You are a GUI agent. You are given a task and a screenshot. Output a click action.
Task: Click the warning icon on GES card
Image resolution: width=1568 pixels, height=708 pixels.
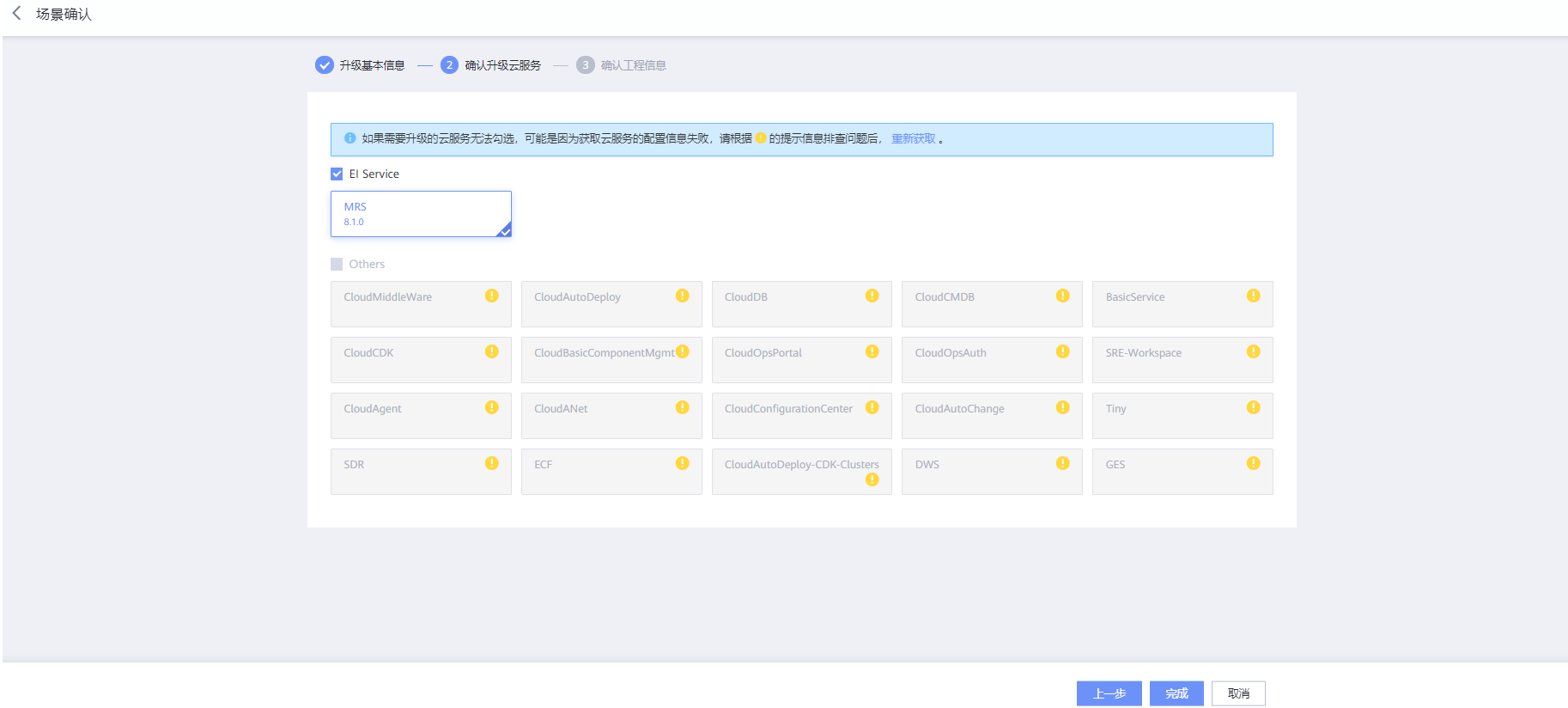click(x=1253, y=463)
